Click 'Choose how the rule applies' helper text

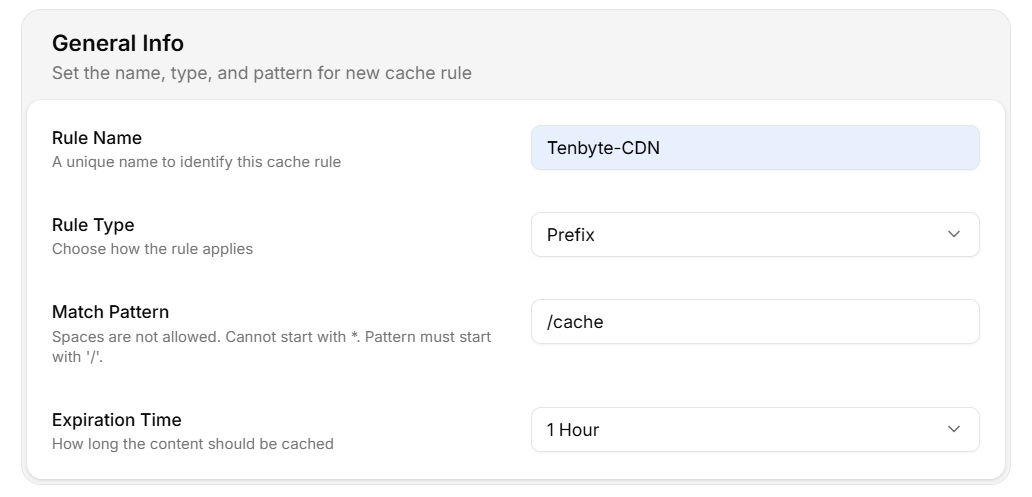152,248
